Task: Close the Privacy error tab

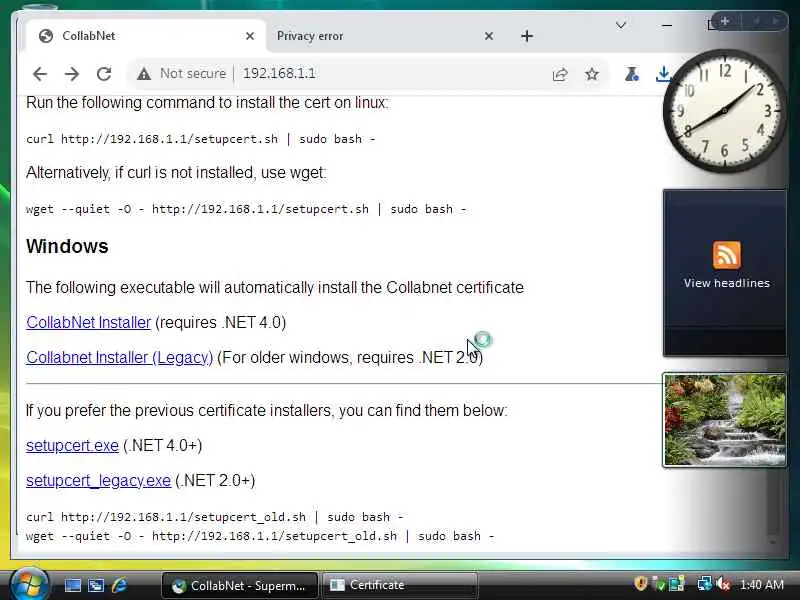Action: 489,36
